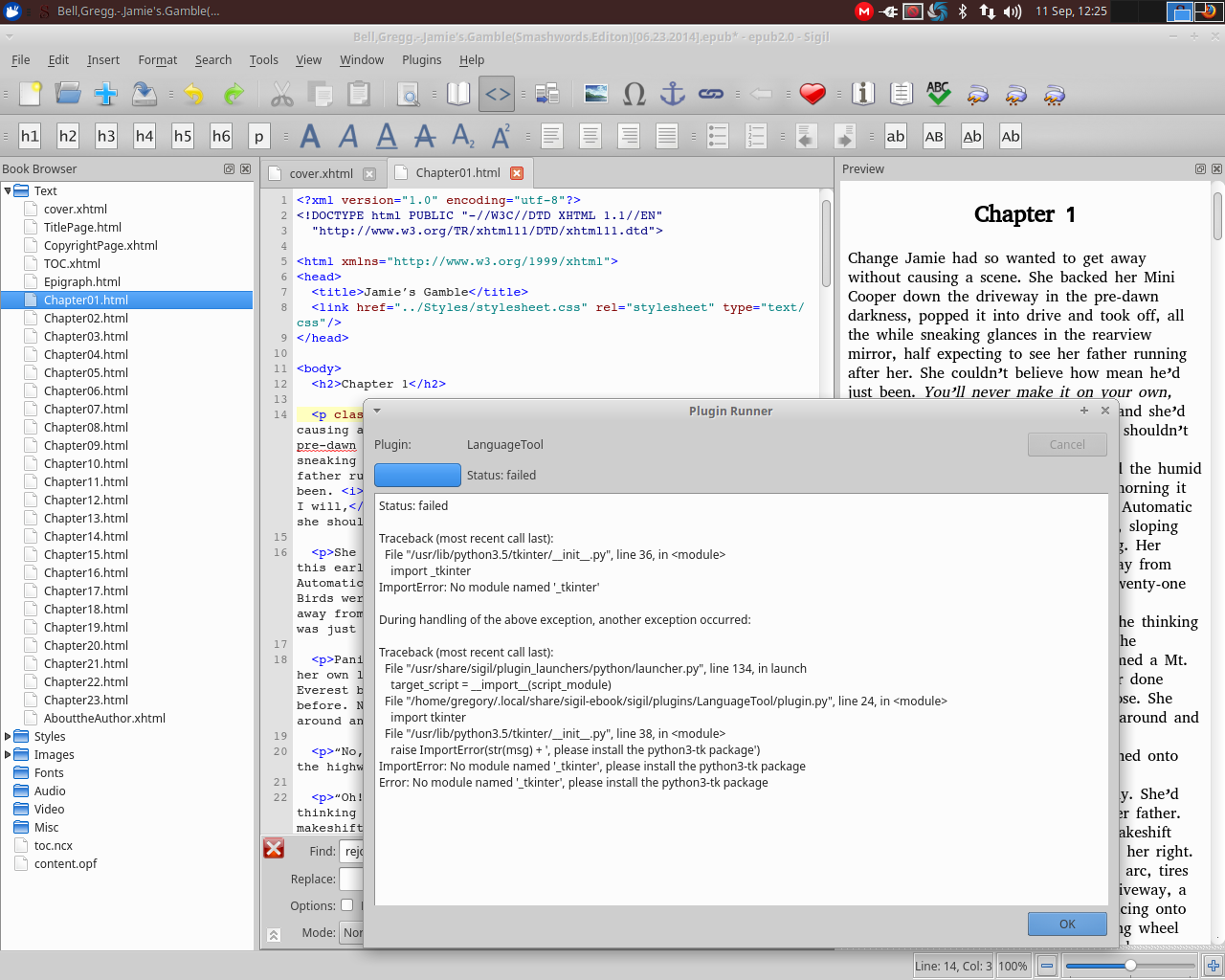
Task: Collapse the Text folder in Book Browser
Action: tap(8, 191)
